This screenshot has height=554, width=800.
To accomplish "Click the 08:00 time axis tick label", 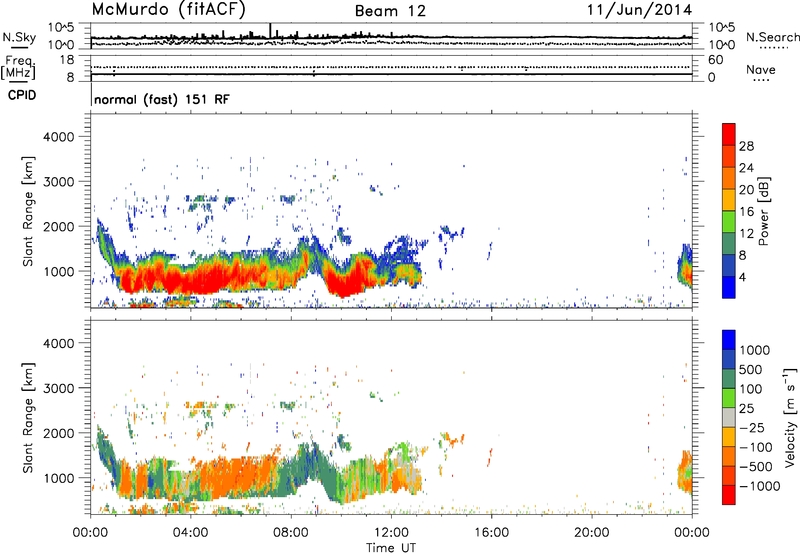I will [291, 533].
